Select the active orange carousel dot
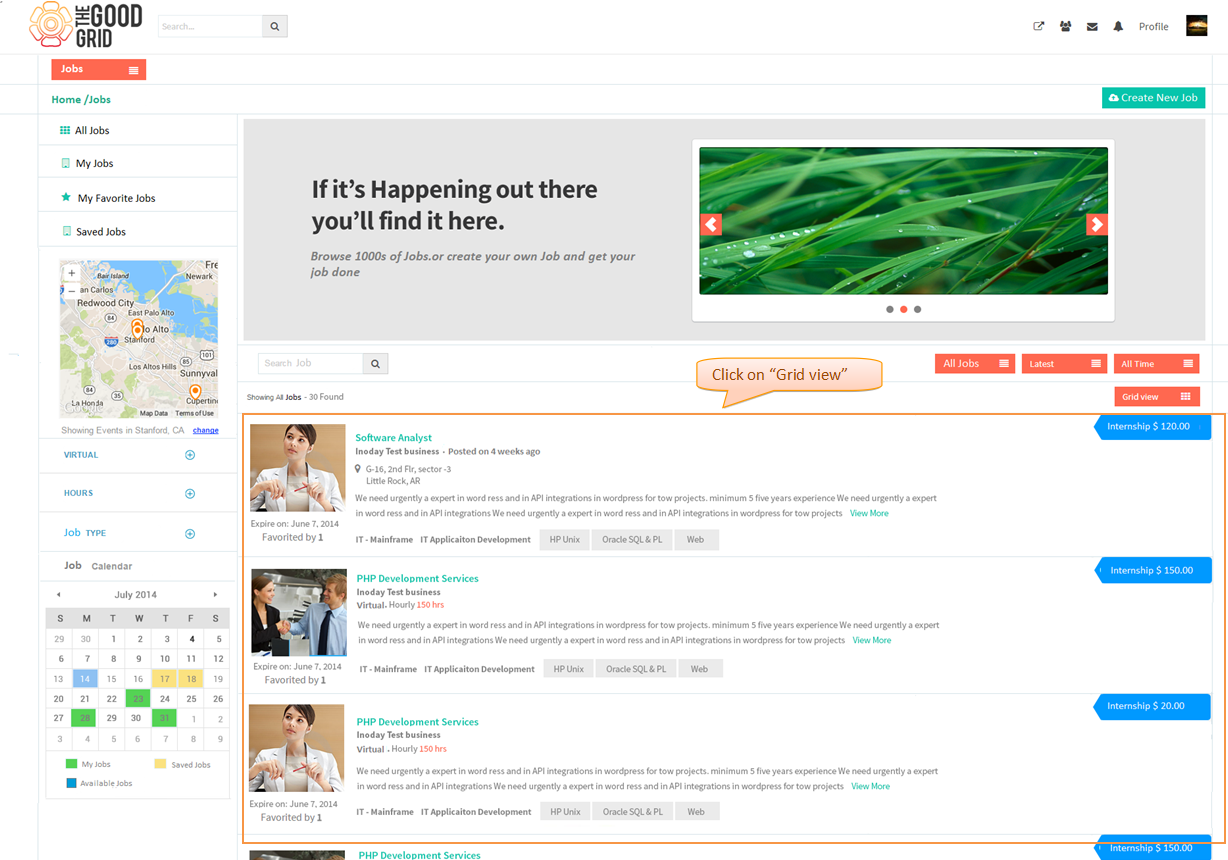Viewport: 1228px width, 860px height. pyautogui.click(x=904, y=310)
